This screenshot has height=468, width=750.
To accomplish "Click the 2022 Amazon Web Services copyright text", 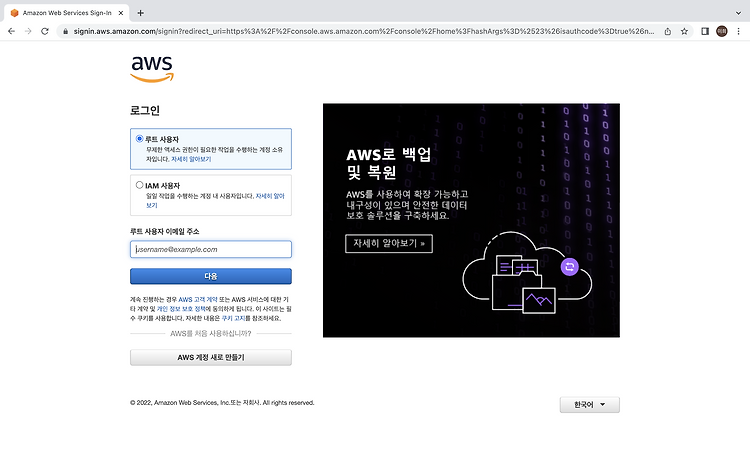I will pos(222,403).
